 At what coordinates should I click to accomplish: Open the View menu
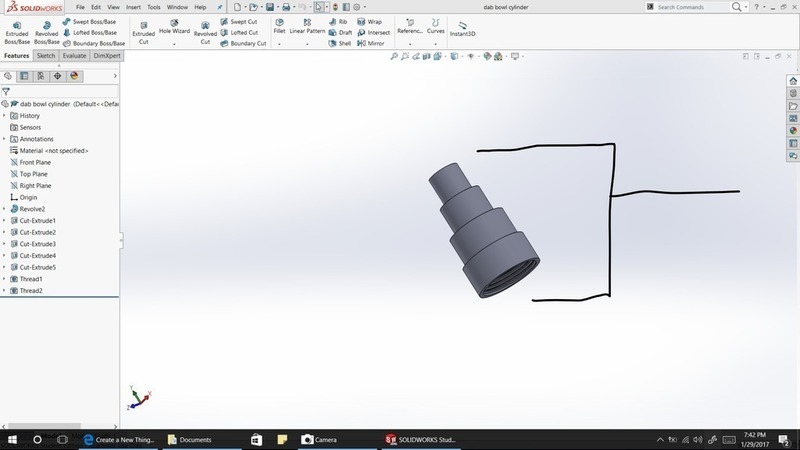coord(113,7)
